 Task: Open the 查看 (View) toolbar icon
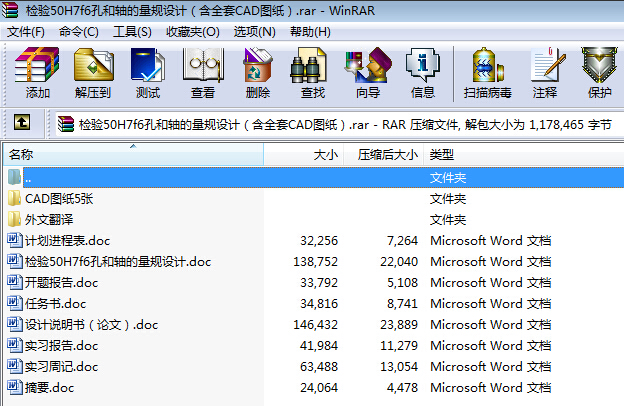click(203, 65)
